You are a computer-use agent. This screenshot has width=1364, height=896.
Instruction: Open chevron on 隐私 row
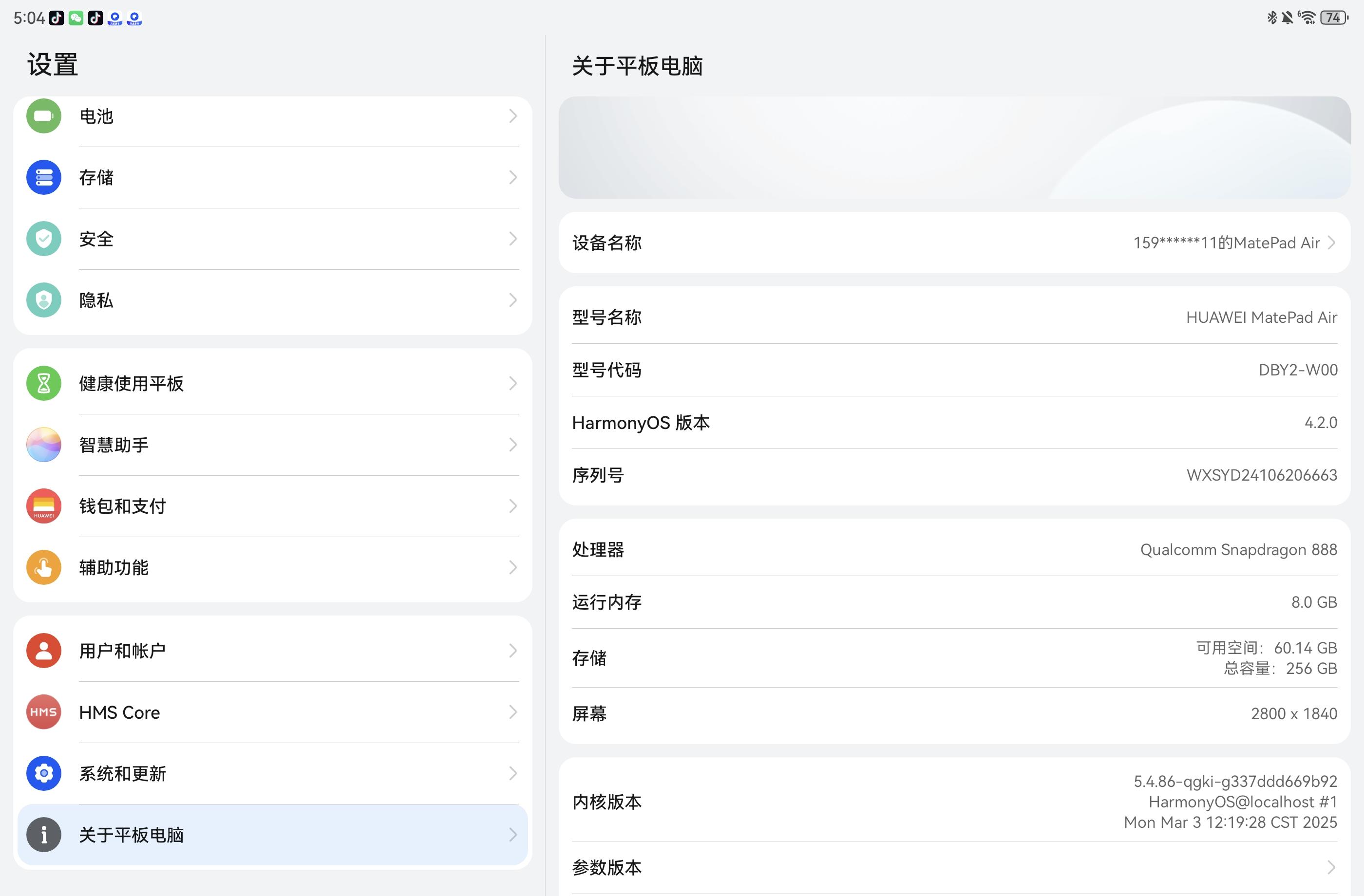[513, 300]
